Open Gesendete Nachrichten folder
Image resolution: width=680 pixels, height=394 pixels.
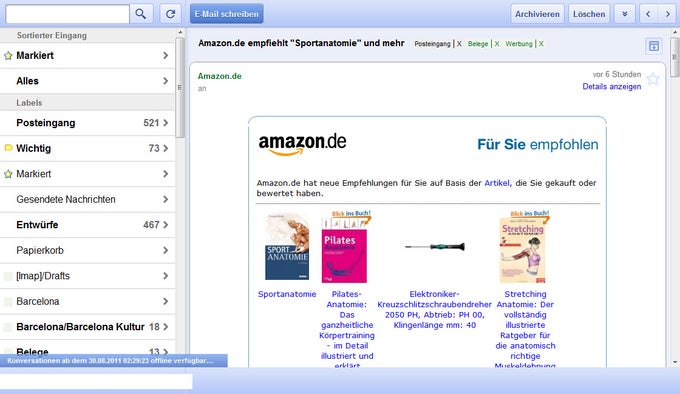tap(88, 199)
